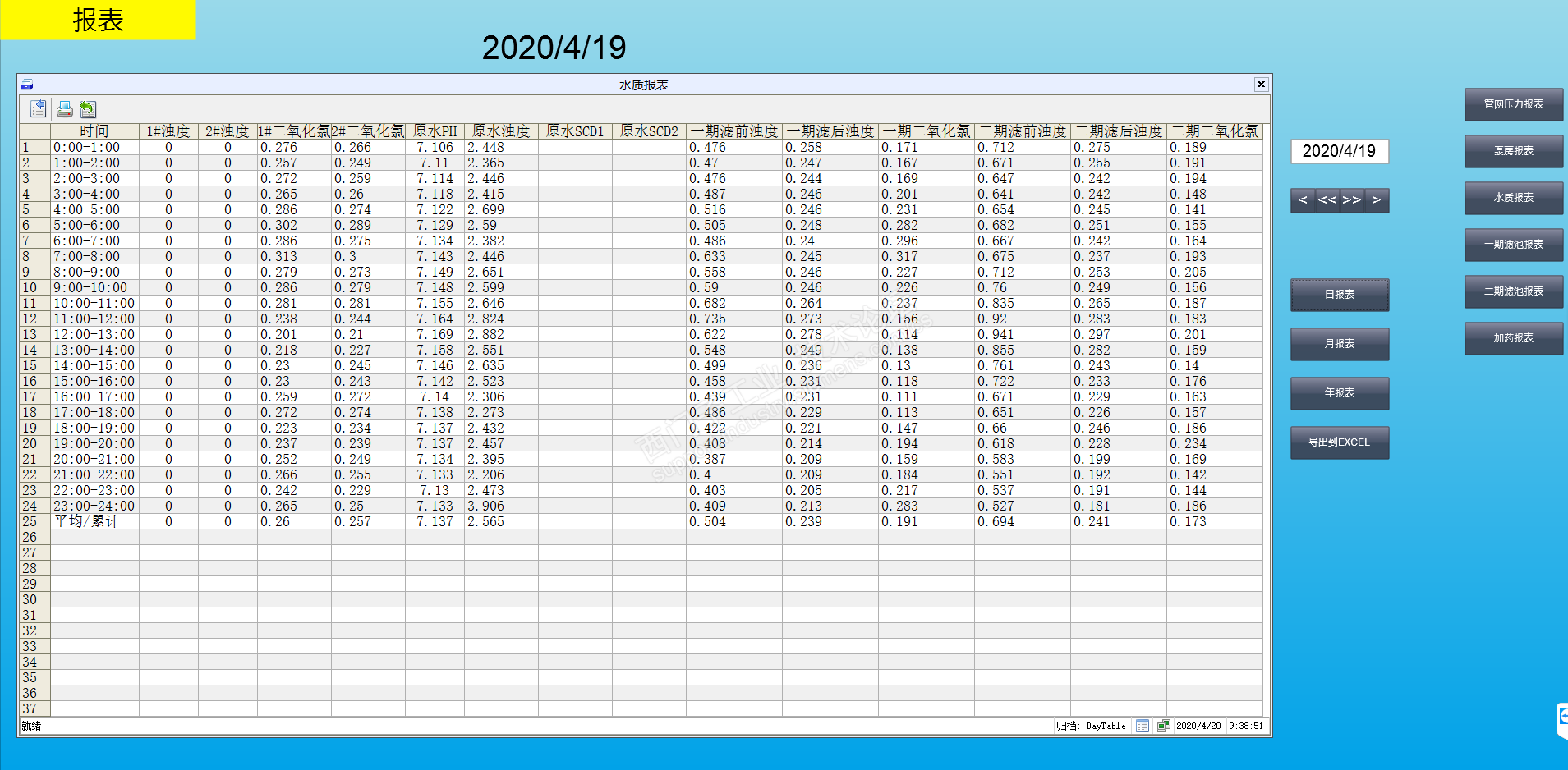This screenshot has height=770, width=1568.
Task: Click the 0:00-1:00 time cell
Action: [94, 148]
